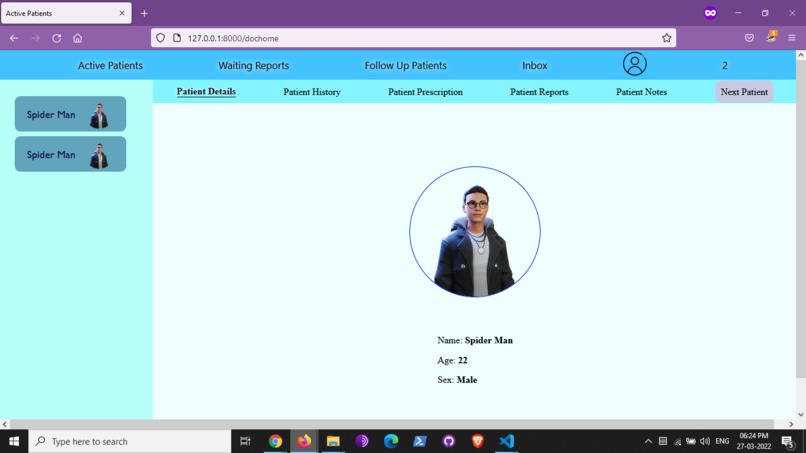This screenshot has width=806, height=453.
Task: Select the second Spider Man patient card
Action: [70, 154]
